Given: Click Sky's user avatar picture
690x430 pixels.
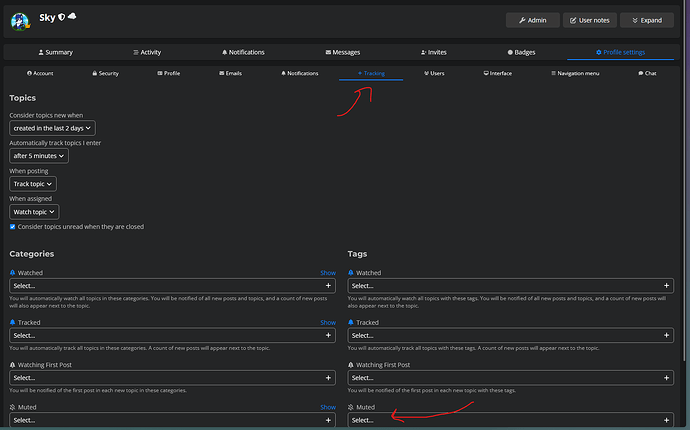Looking at the screenshot, I should (20, 21).
